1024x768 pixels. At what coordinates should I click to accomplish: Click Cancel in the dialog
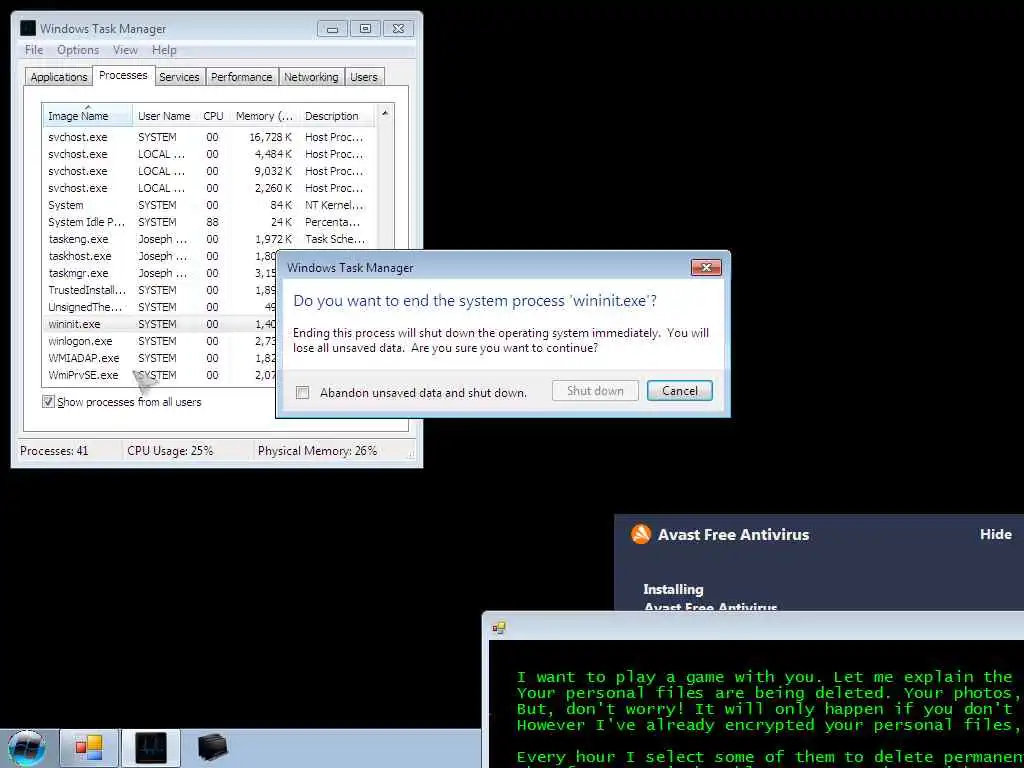click(x=680, y=391)
